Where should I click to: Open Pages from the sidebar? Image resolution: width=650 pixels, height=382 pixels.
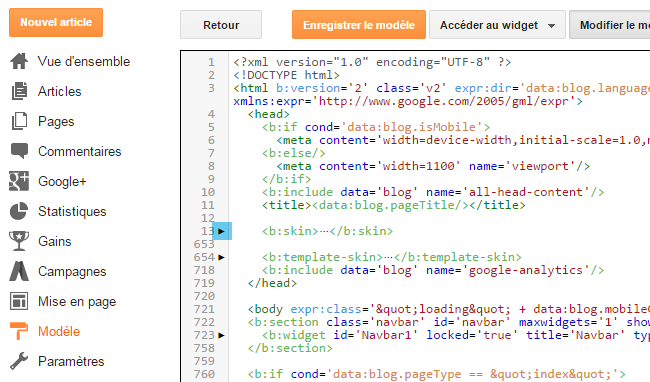click(x=56, y=121)
